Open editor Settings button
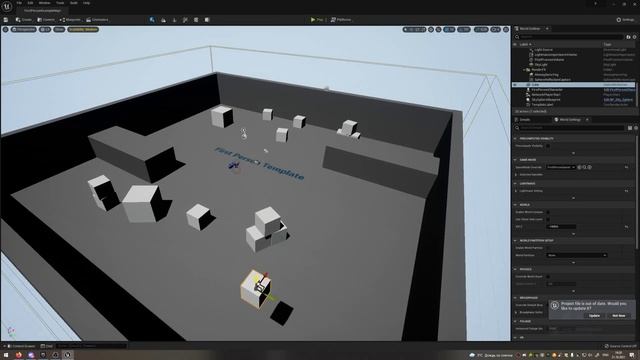Viewport: 640px width, 360px height. point(625,20)
